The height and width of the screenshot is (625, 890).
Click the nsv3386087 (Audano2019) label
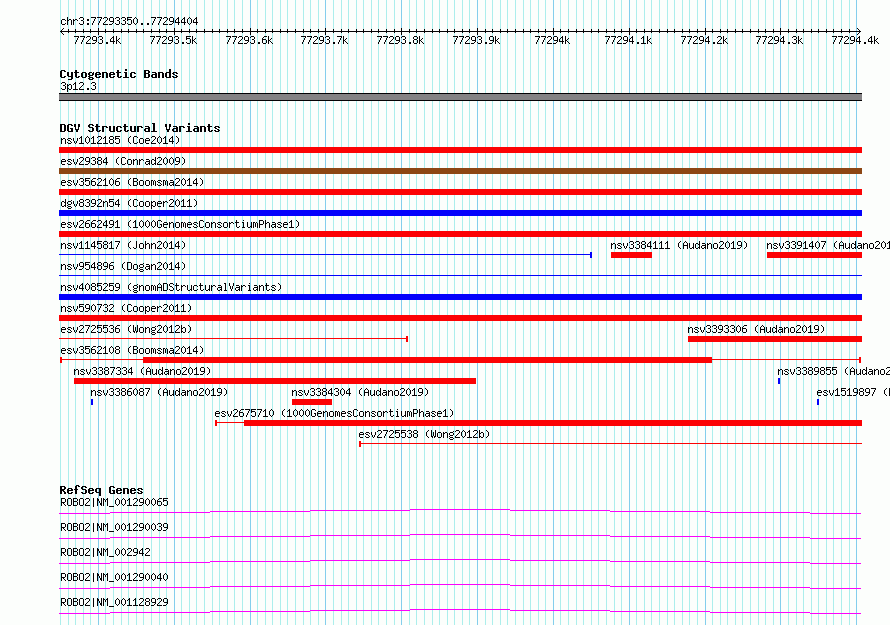159,392
